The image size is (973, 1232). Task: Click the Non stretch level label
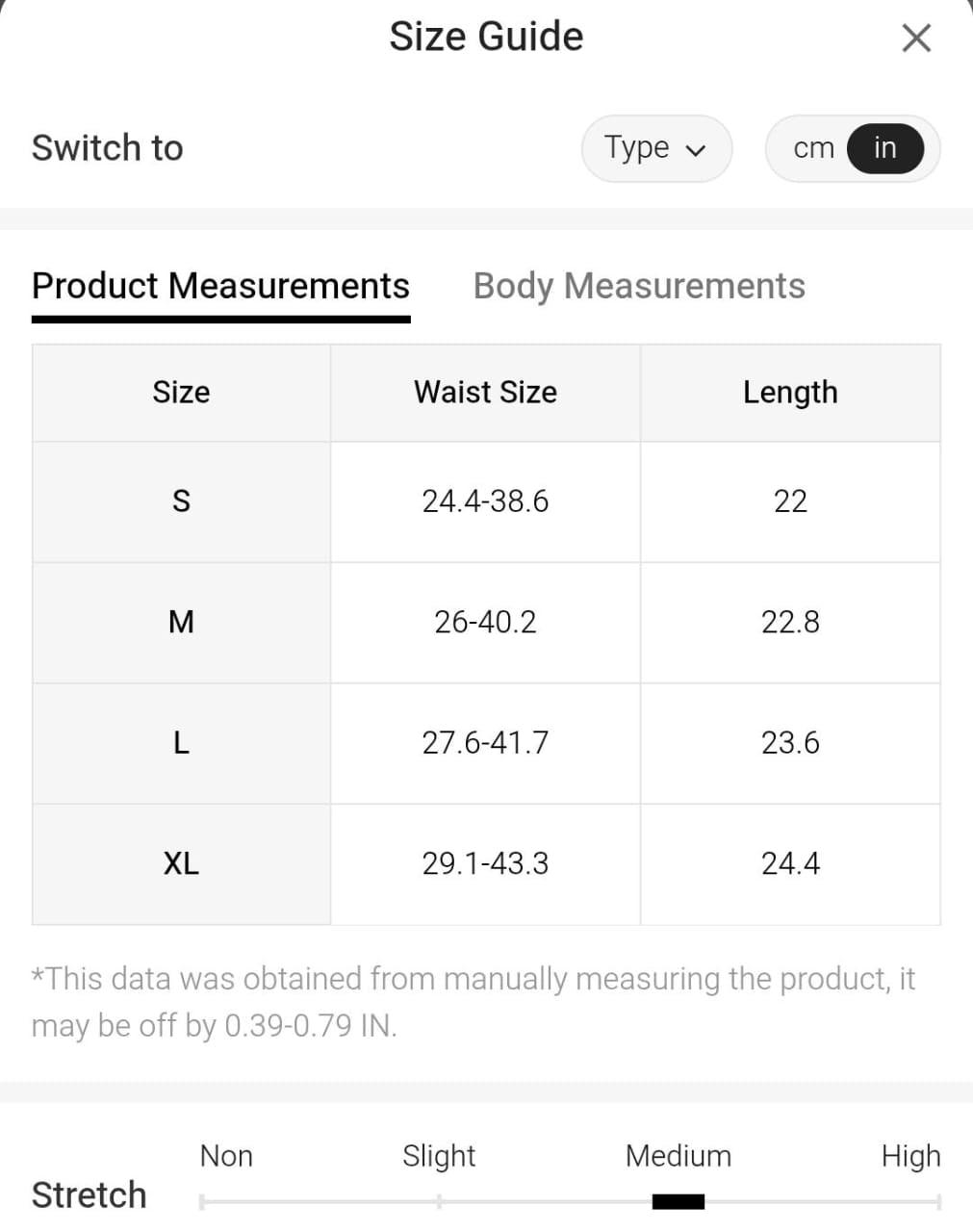coord(226,1156)
